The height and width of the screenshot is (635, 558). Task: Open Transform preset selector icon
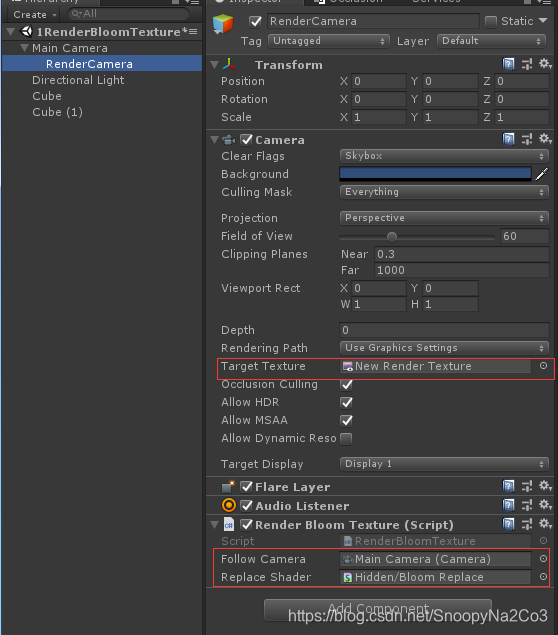tap(527, 64)
